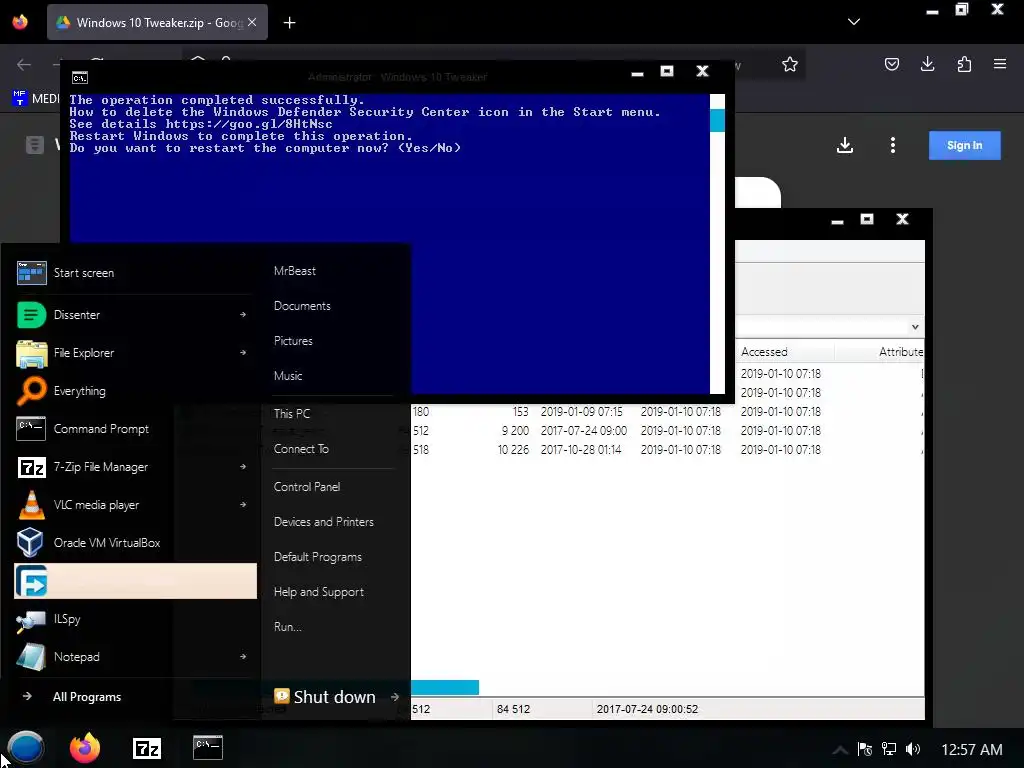Select the 7-Zip row dated 2017-10-28 01:14
1024x768 pixels.
[x=667, y=449]
